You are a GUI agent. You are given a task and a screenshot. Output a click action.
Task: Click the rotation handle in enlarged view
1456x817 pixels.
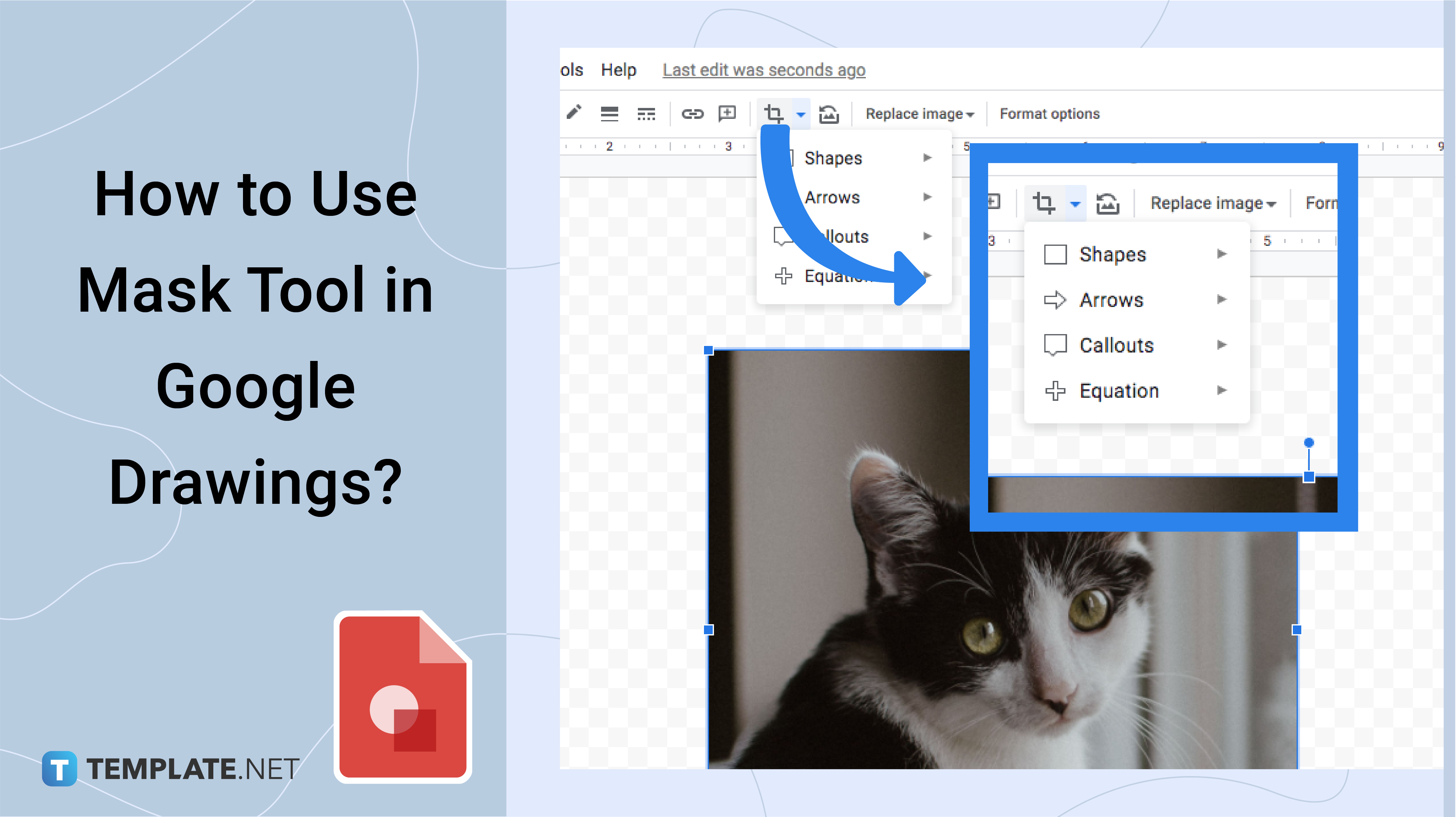click(x=1308, y=443)
